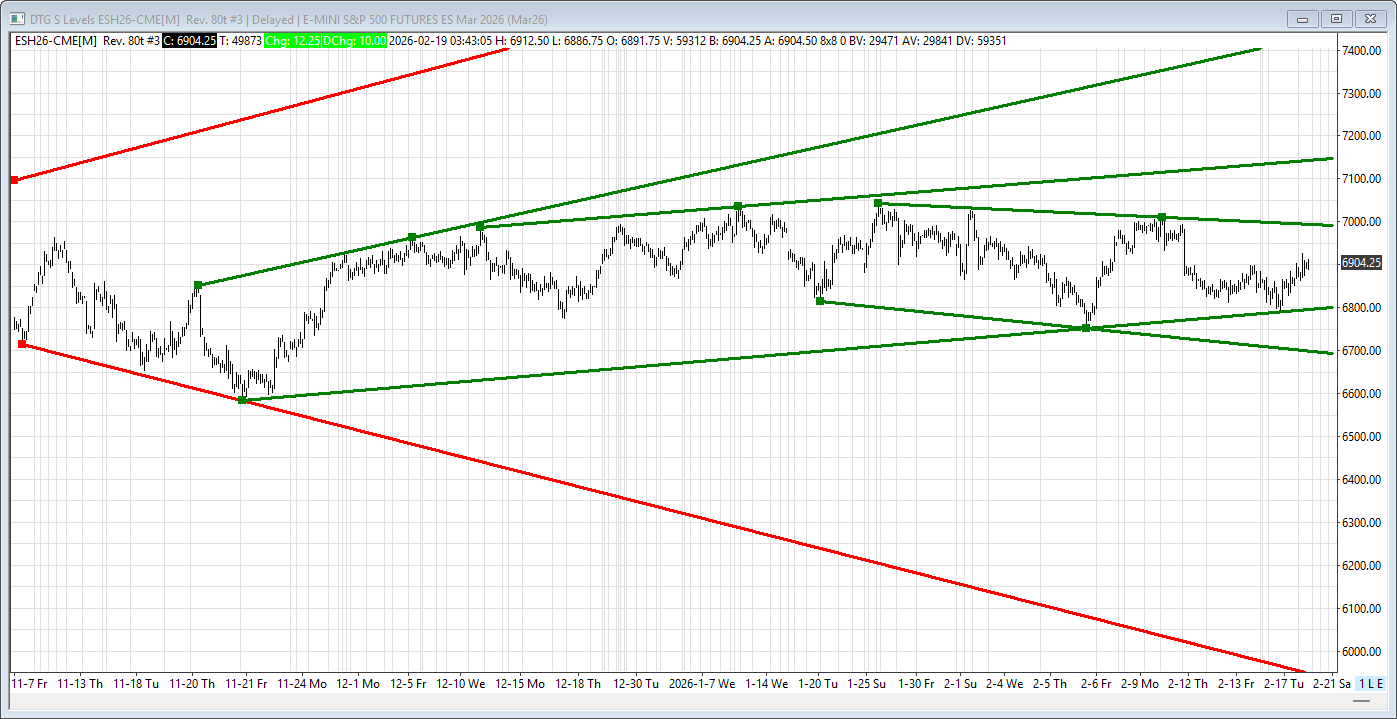
Task: Select the red anchor point near 6700
Action: pos(22,344)
